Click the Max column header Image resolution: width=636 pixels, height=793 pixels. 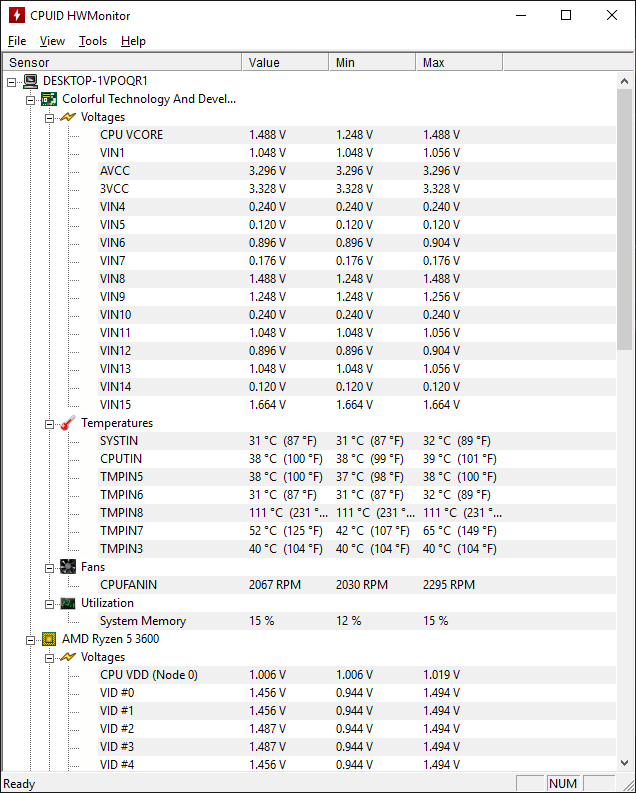pyautogui.click(x=459, y=62)
